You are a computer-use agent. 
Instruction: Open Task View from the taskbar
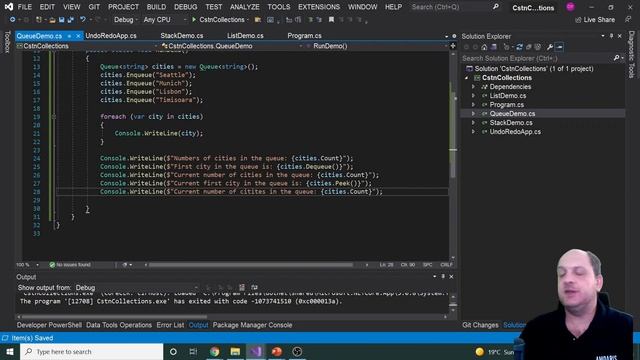point(193,351)
